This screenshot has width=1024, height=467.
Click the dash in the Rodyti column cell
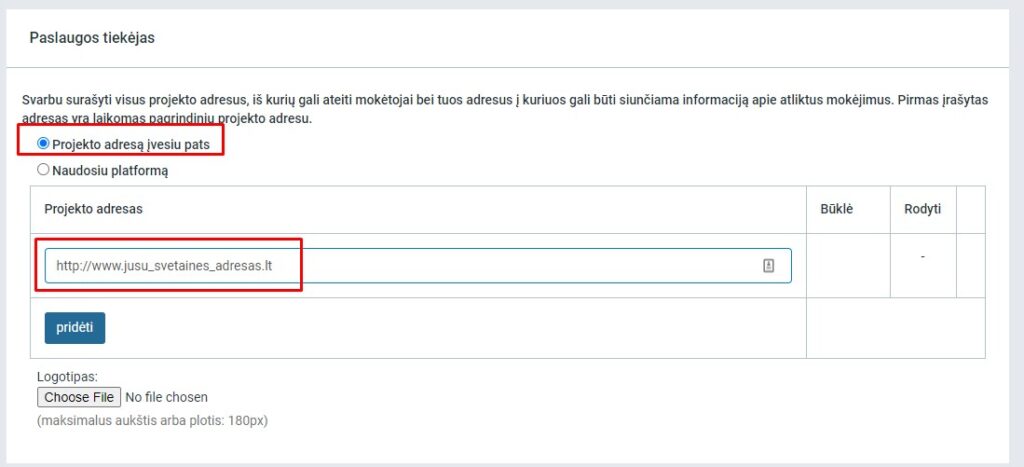[x=922, y=257]
